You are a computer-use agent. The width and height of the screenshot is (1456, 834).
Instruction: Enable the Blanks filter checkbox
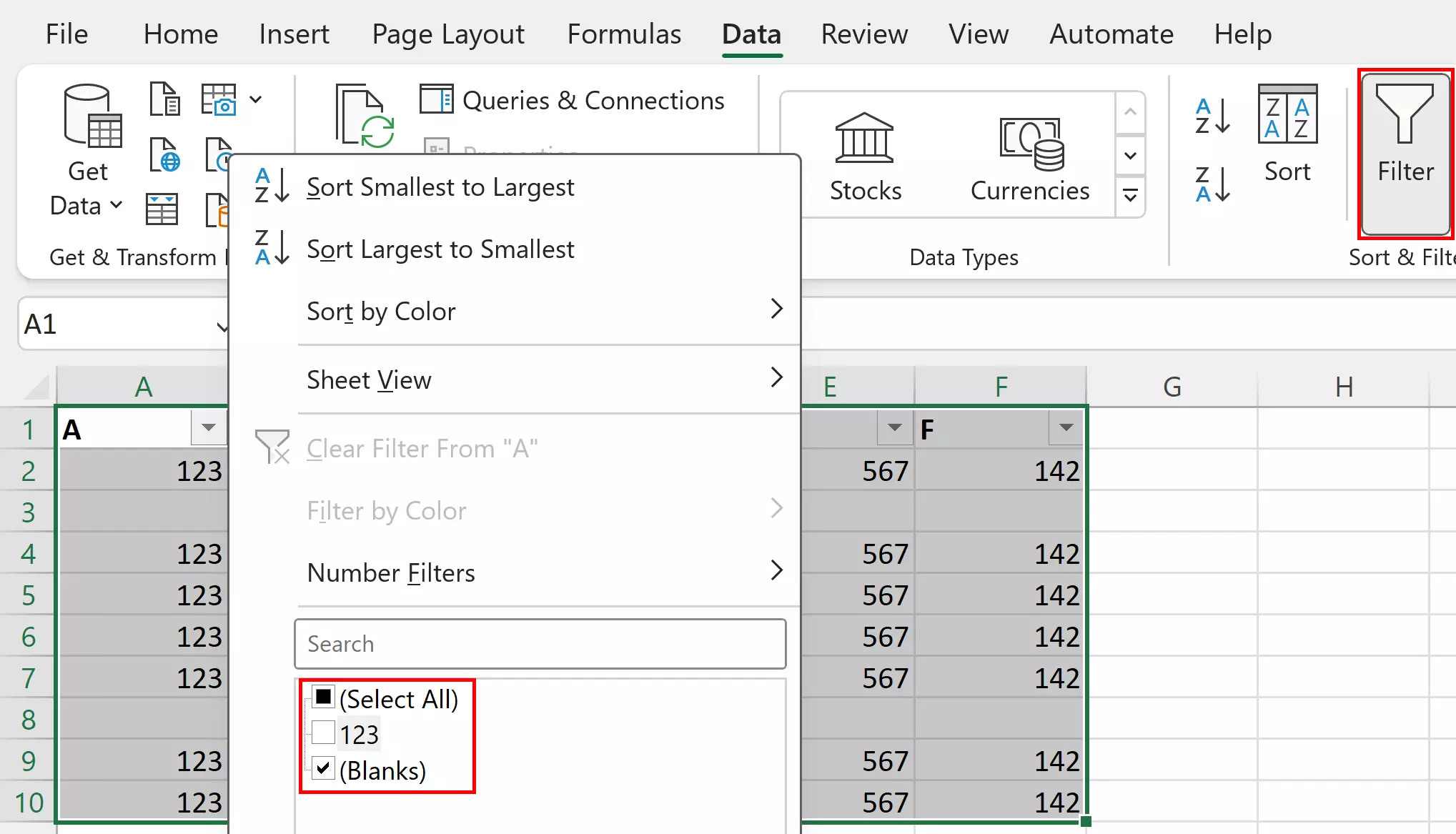[322, 770]
